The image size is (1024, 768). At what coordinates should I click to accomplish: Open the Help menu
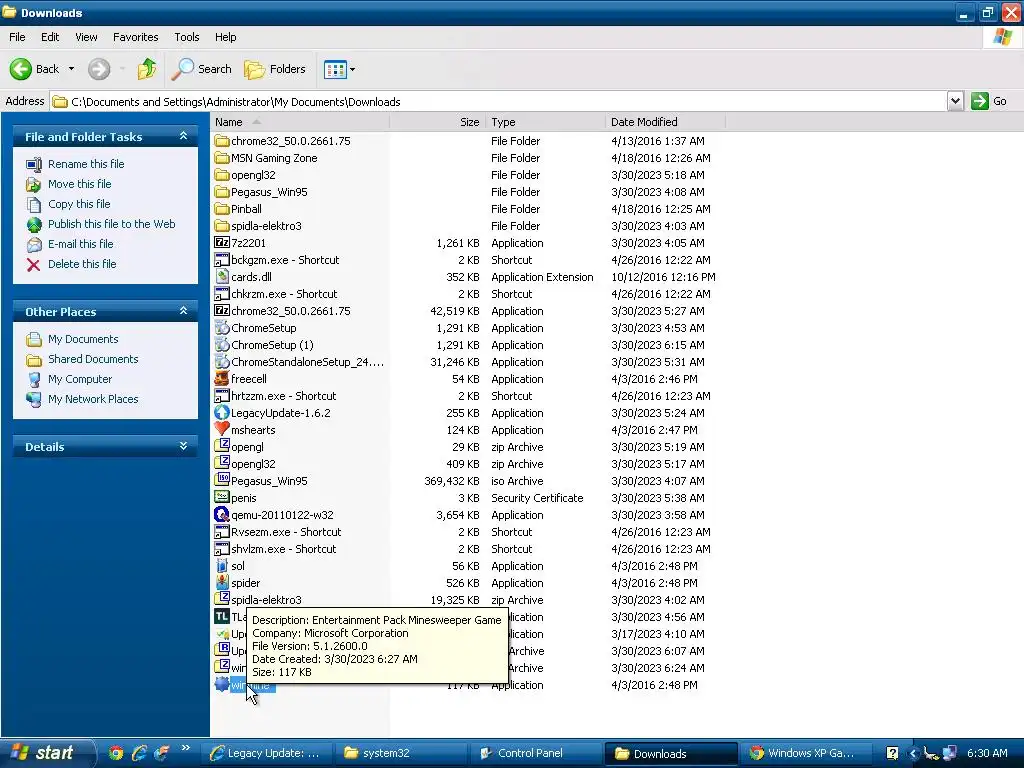[x=225, y=37]
